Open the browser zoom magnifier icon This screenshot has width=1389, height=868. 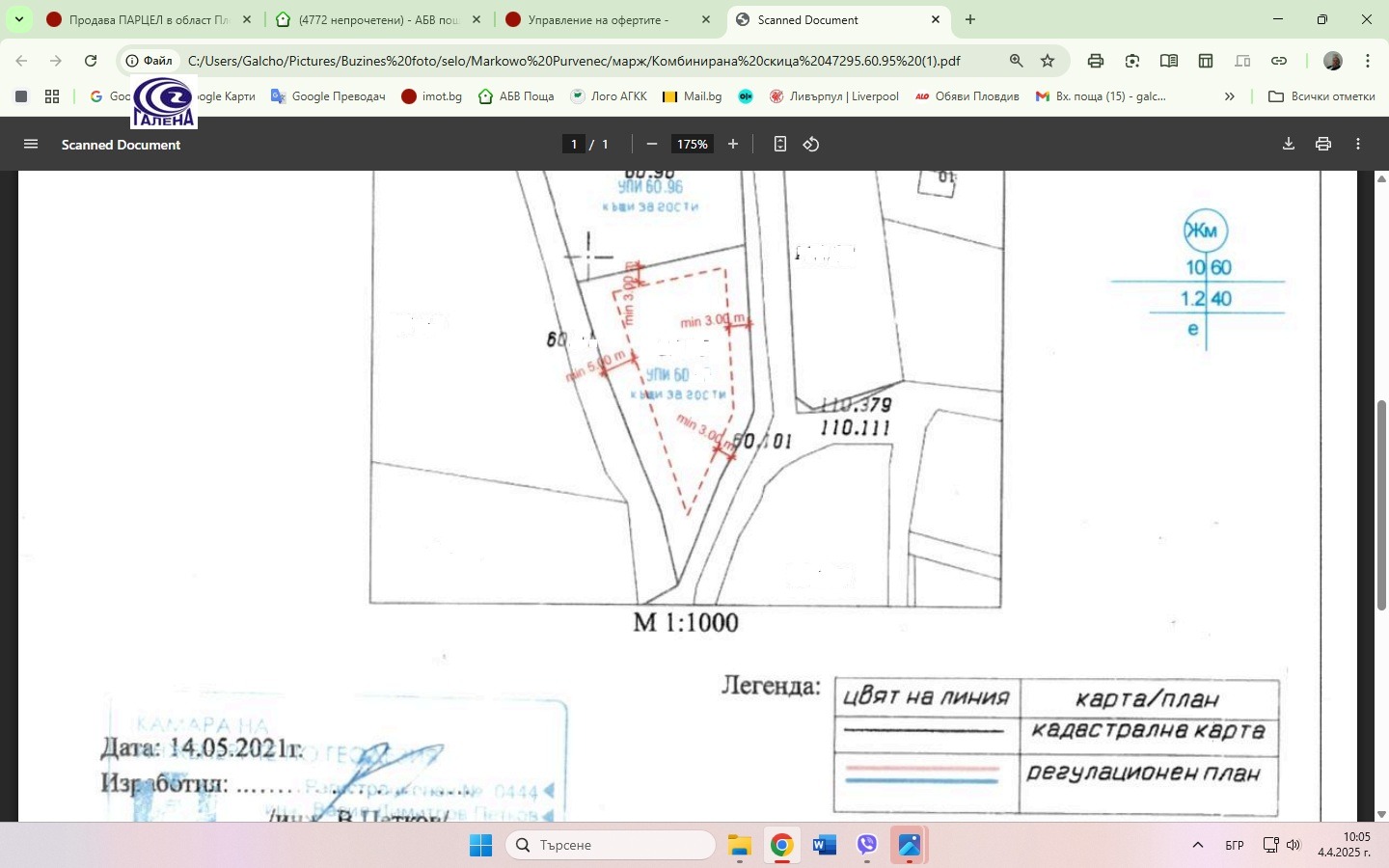pos(1016,61)
